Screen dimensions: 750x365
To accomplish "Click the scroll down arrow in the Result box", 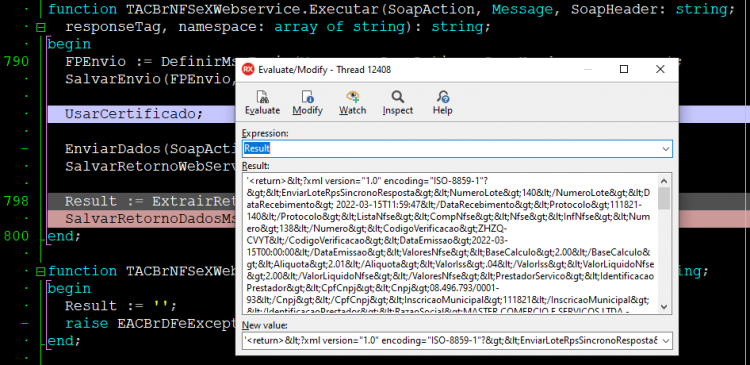I will coord(664,307).
